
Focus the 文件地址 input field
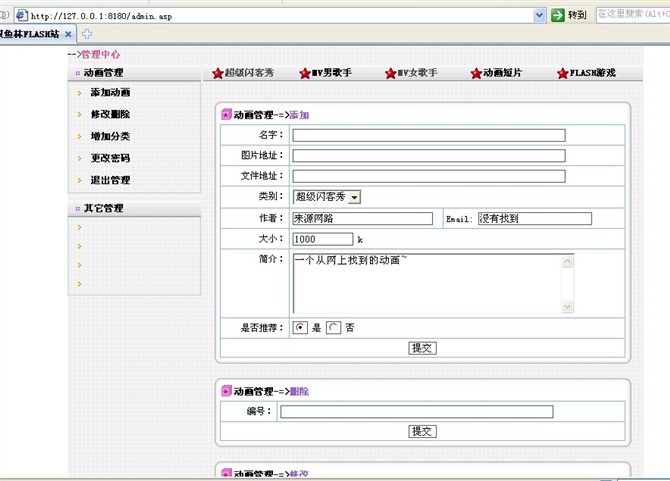tap(429, 176)
